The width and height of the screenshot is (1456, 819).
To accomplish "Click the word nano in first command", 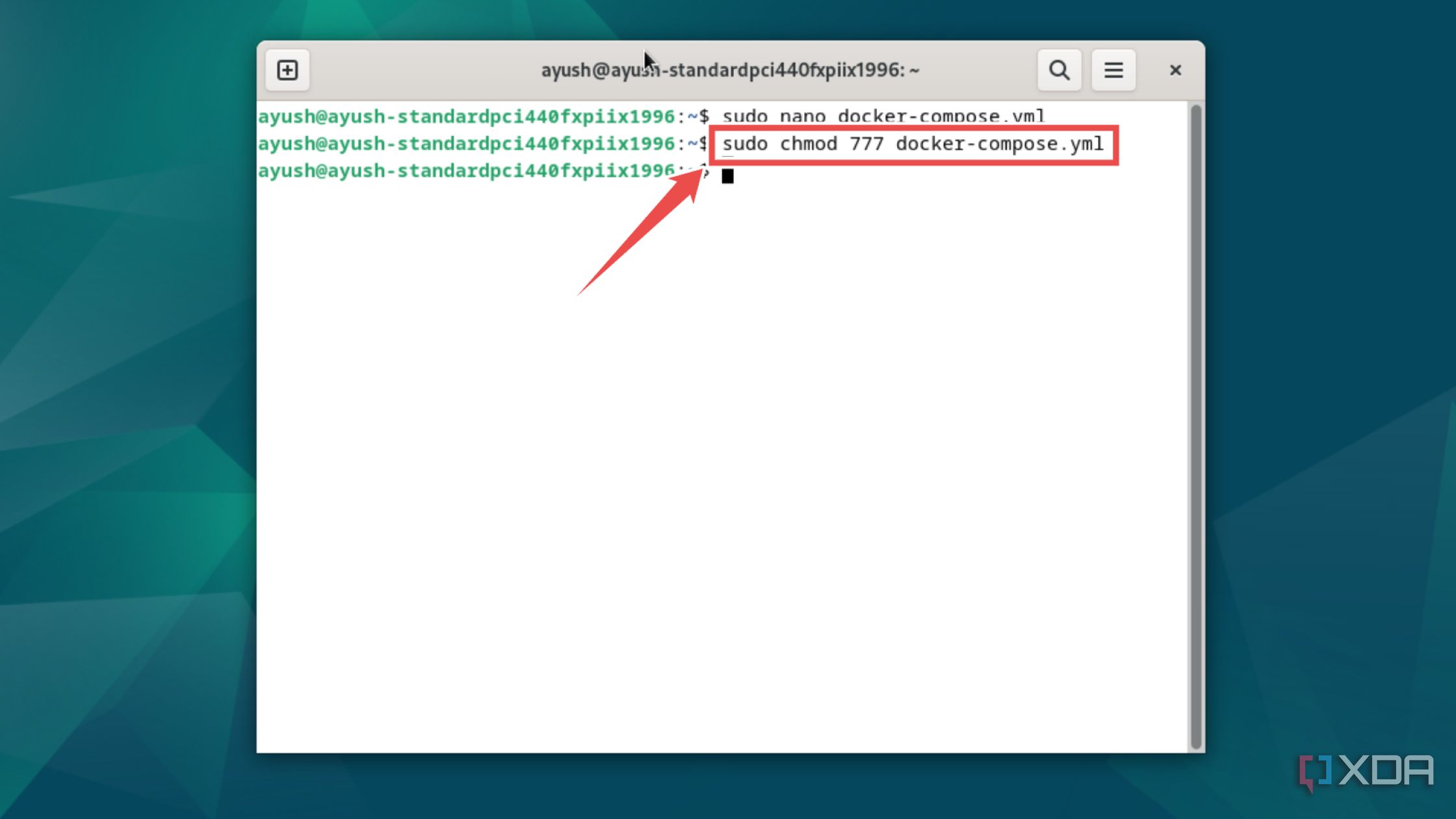I will tap(802, 116).
